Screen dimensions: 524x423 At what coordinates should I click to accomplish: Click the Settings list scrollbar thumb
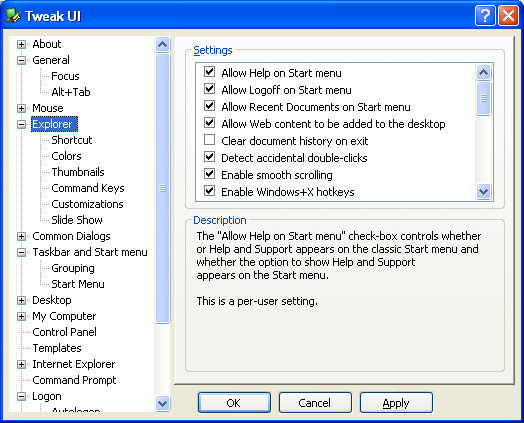point(484,98)
